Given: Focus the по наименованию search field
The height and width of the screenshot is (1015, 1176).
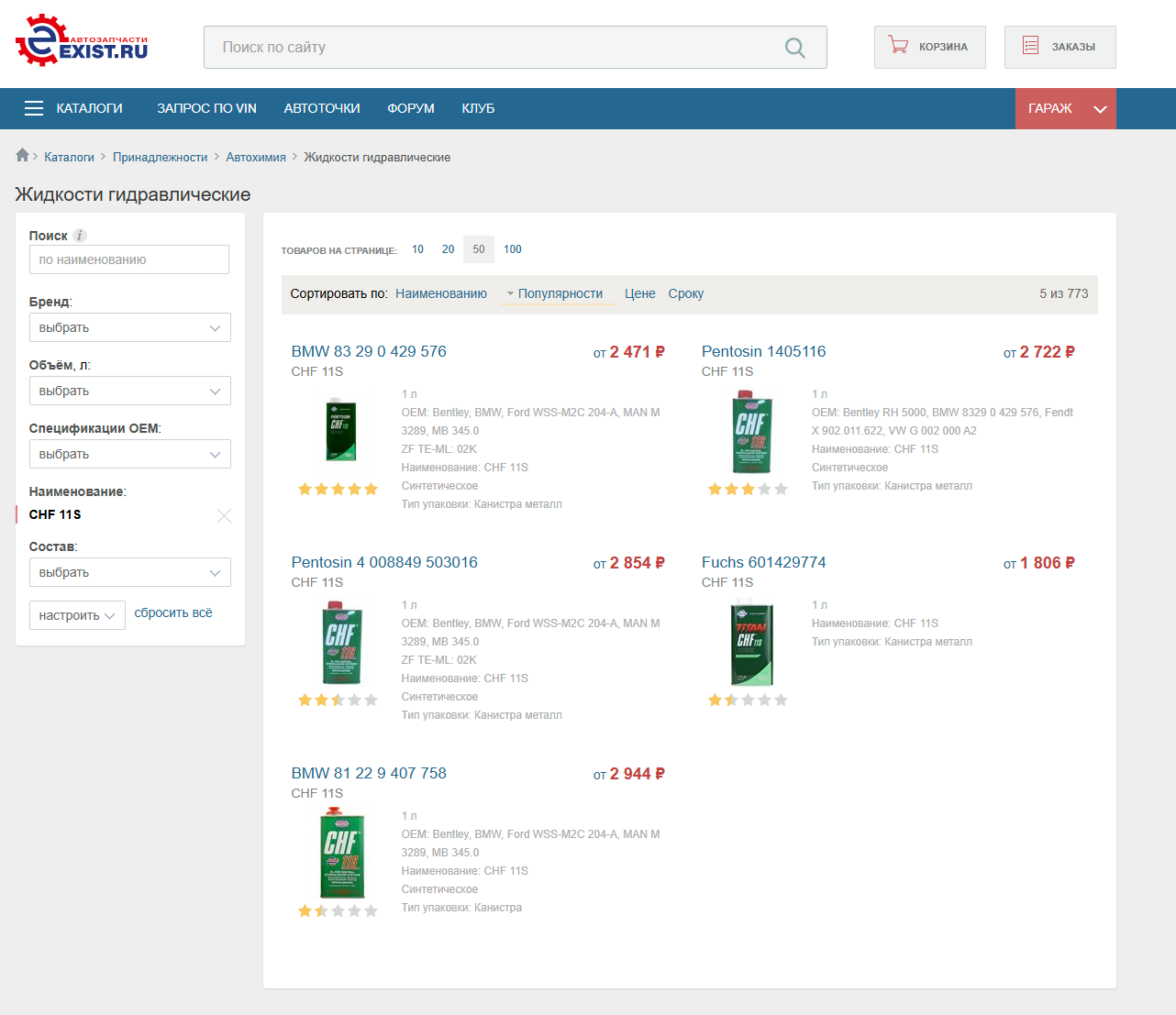Looking at the screenshot, I should [x=129, y=259].
